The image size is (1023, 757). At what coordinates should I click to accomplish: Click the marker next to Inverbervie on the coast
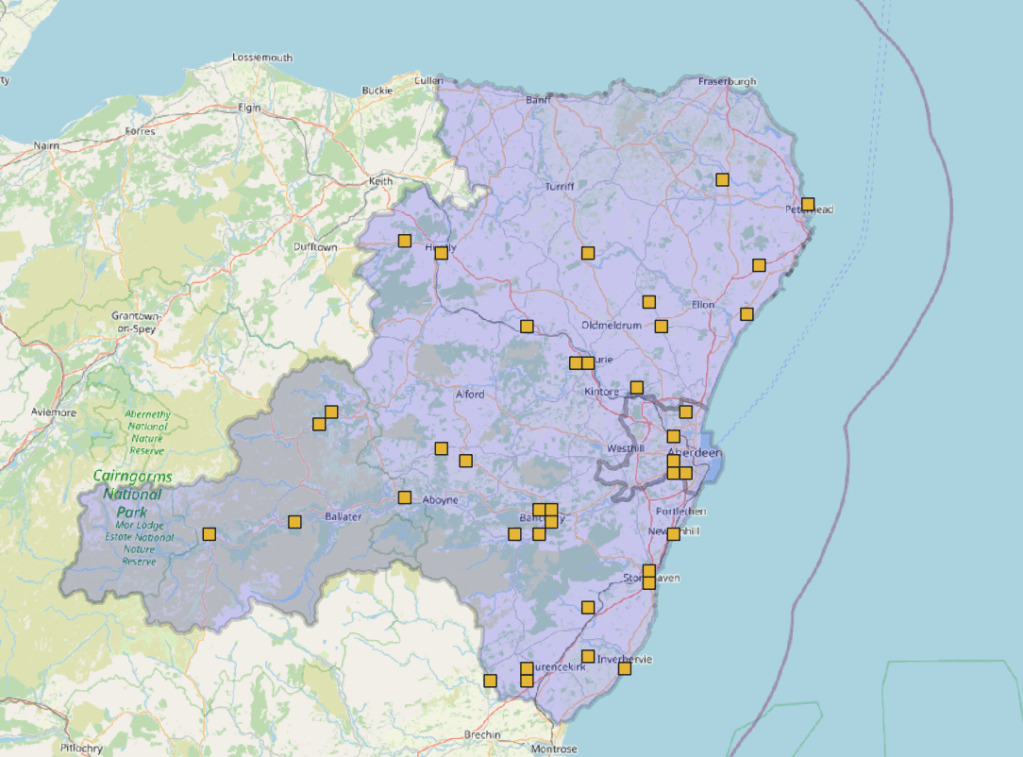pos(624,668)
